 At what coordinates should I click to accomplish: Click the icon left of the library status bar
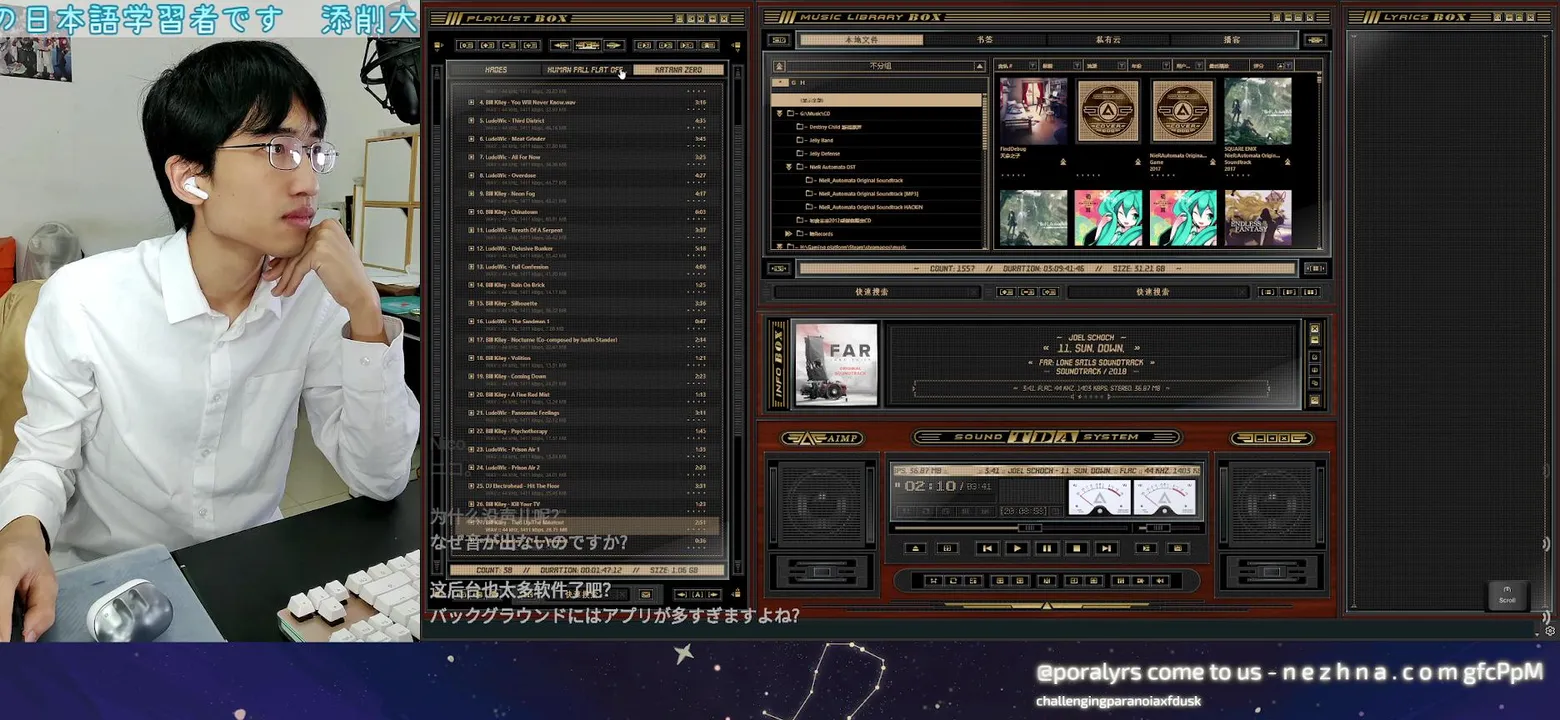click(x=779, y=268)
